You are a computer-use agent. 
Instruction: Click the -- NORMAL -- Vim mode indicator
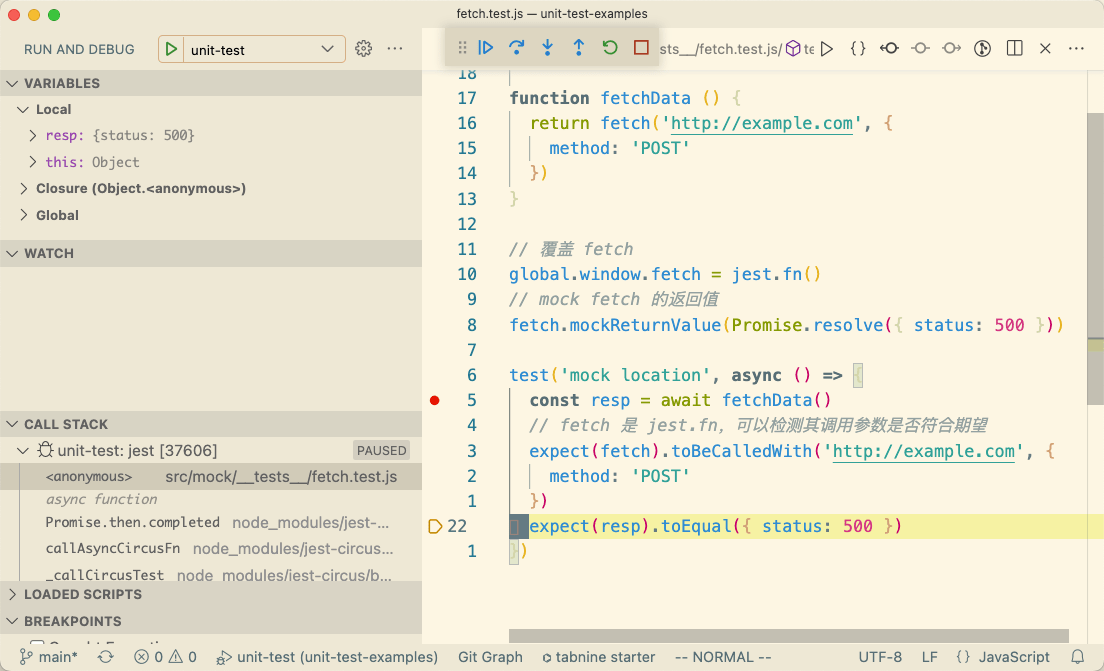coord(723,657)
